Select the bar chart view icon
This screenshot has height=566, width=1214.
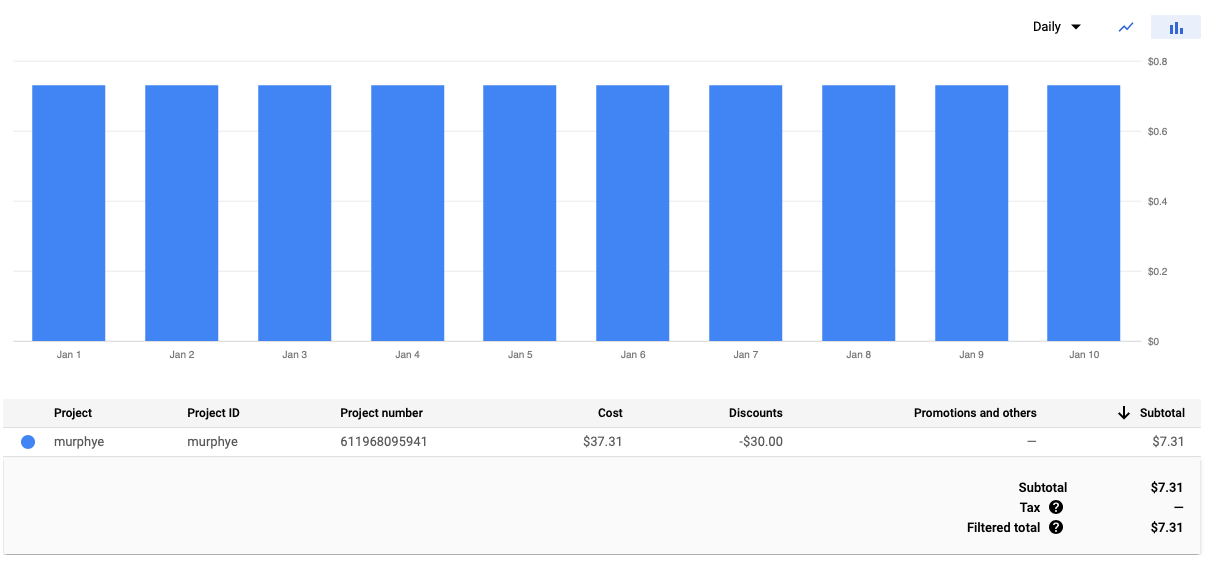(x=1176, y=27)
